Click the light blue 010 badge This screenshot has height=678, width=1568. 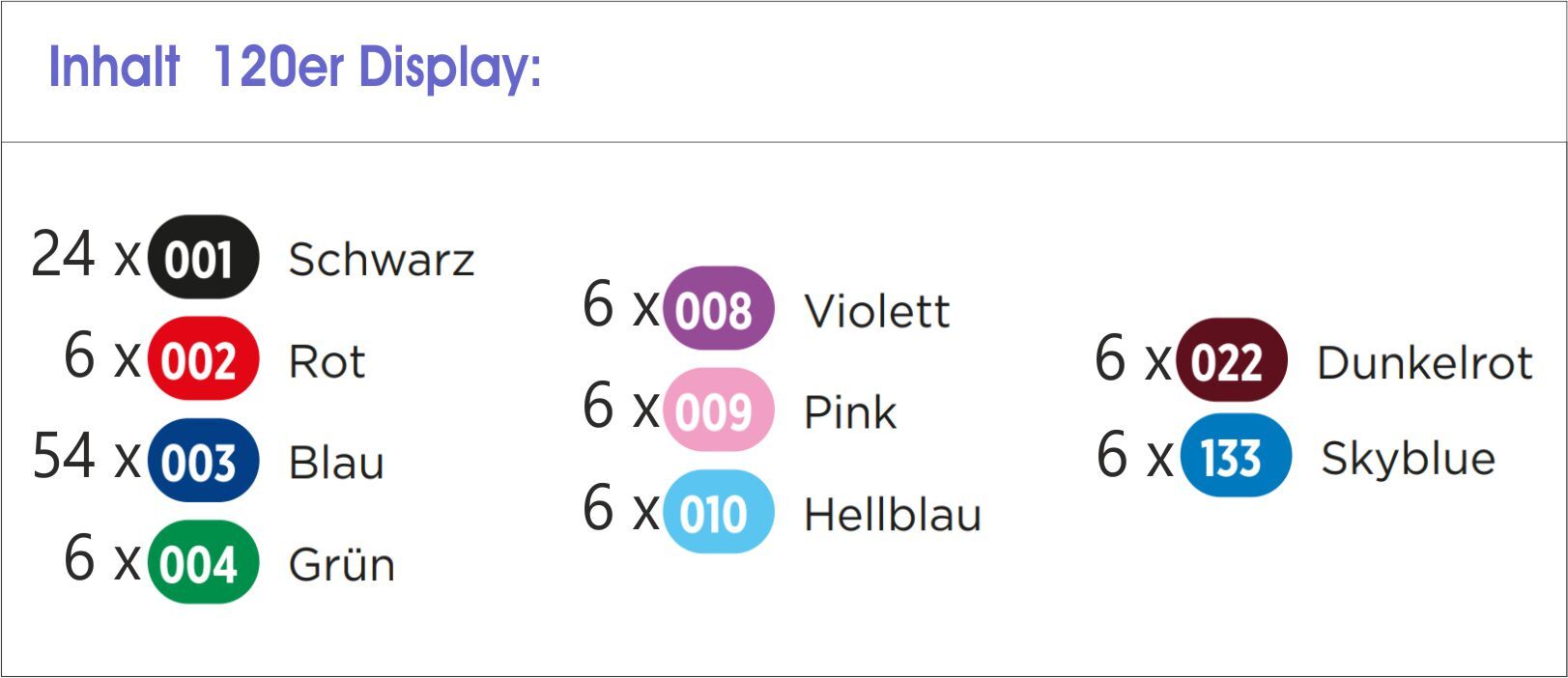click(x=718, y=512)
